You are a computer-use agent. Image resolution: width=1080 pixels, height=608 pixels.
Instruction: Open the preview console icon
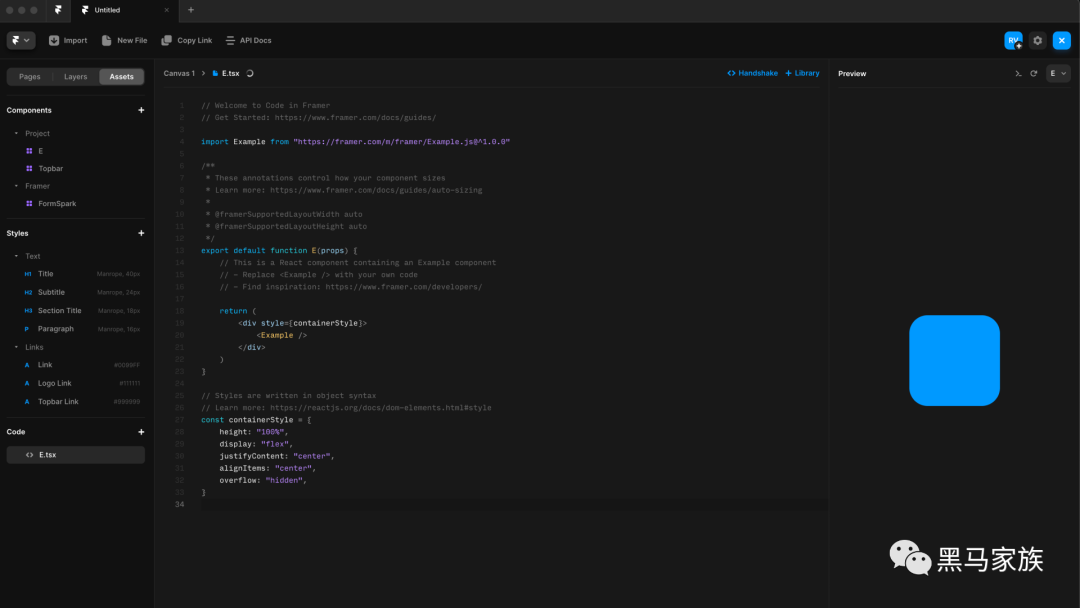1018,74
